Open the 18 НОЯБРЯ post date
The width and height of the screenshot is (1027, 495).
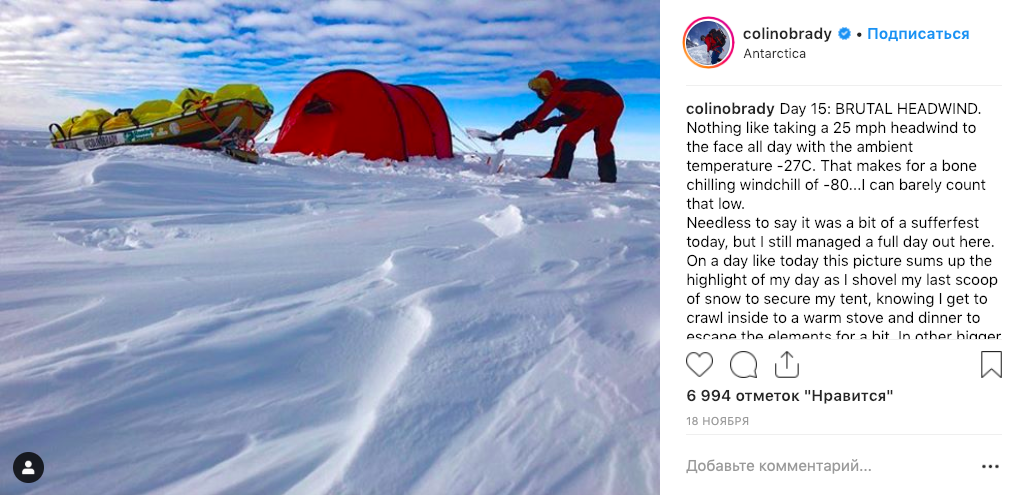(x=717, y=421)
